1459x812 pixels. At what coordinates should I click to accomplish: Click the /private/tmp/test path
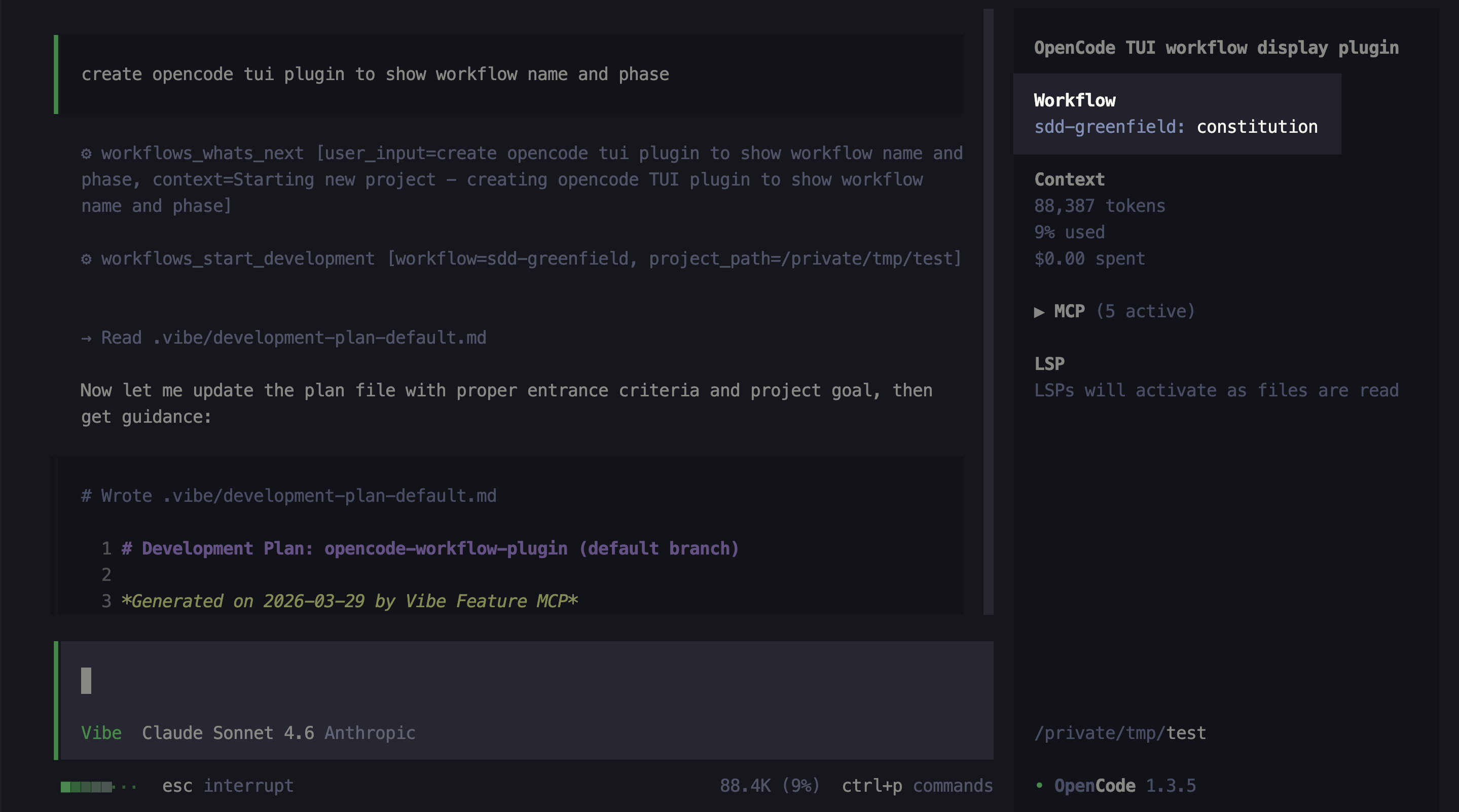click(1120, 733)
